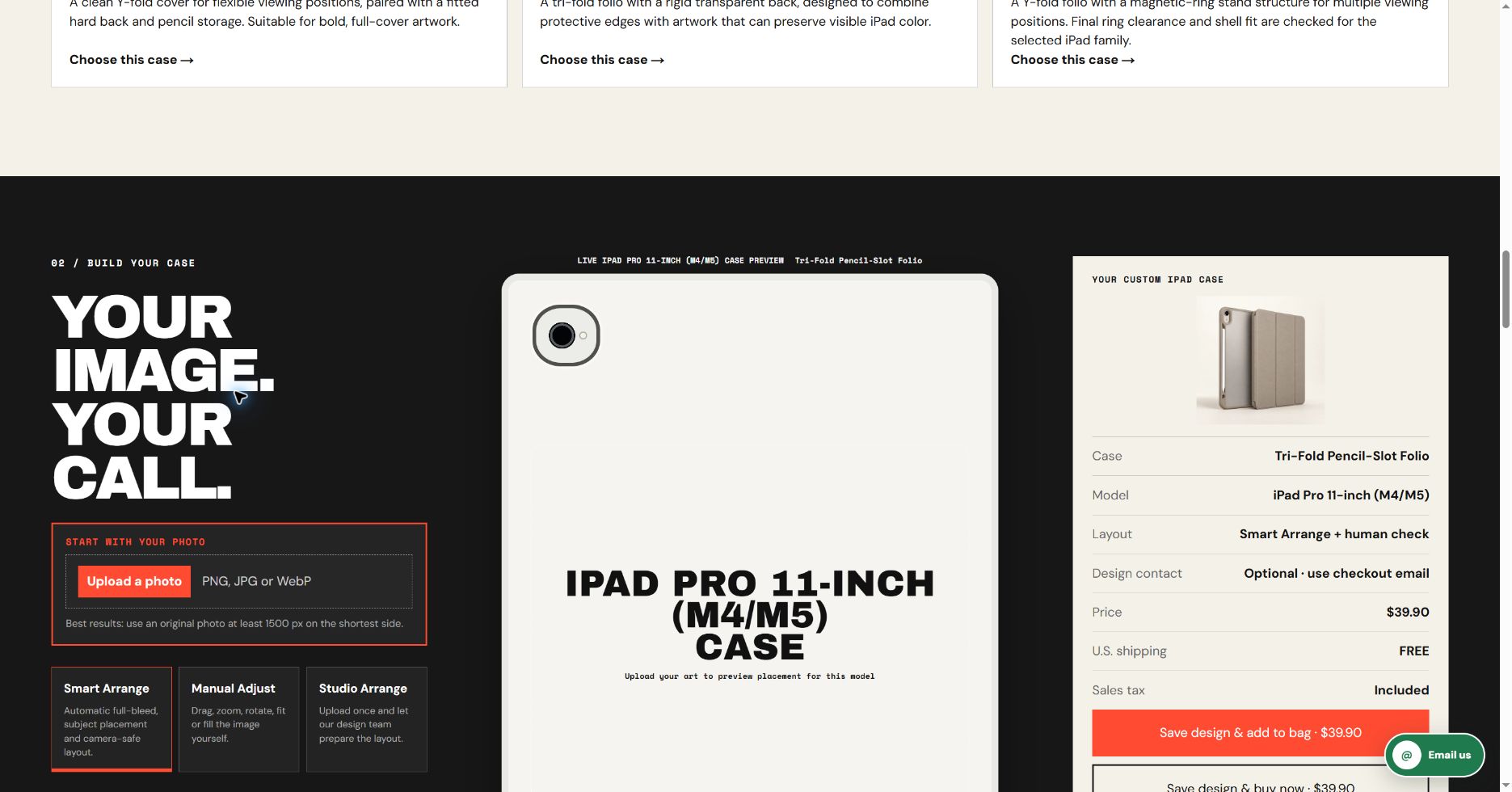1512x792 pixels.
Task: Click the Email us chat icon
Action: point(1406,755)
